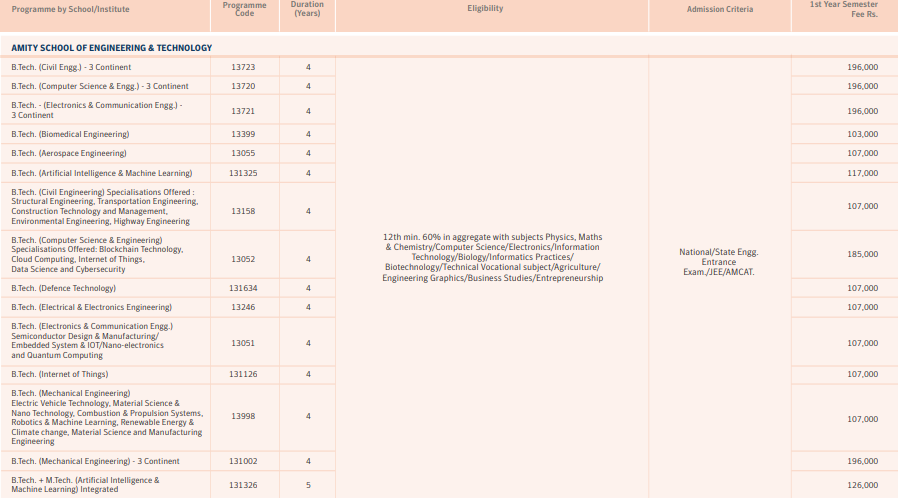Click the 'Duration (Years)' column header
Screen dimensions: 898x502
coord(307,9)
